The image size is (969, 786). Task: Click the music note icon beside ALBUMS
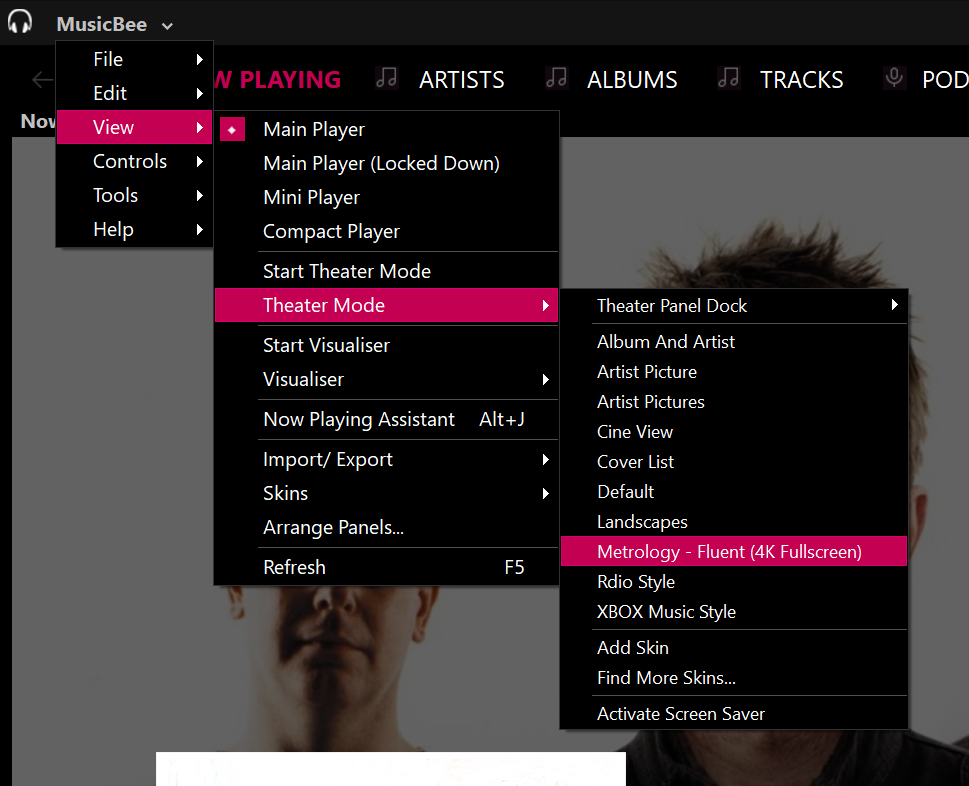556,78
